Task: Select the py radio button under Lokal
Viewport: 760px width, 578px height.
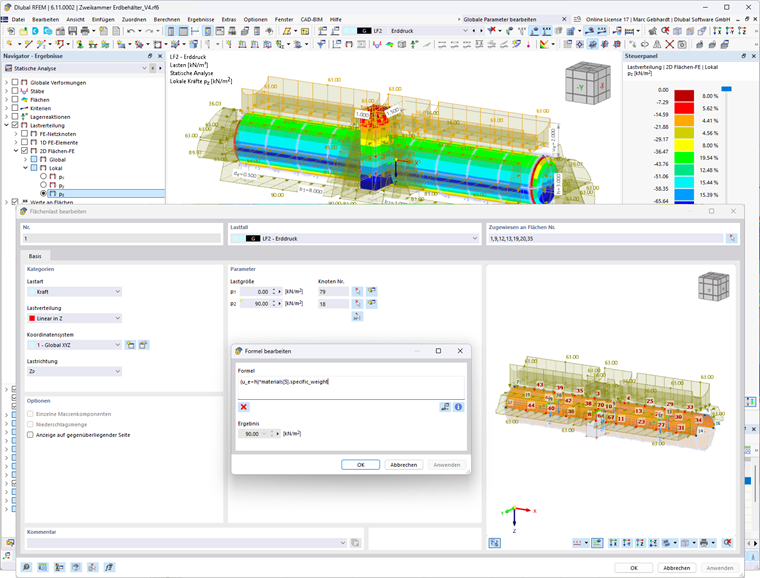Action: 44,185
